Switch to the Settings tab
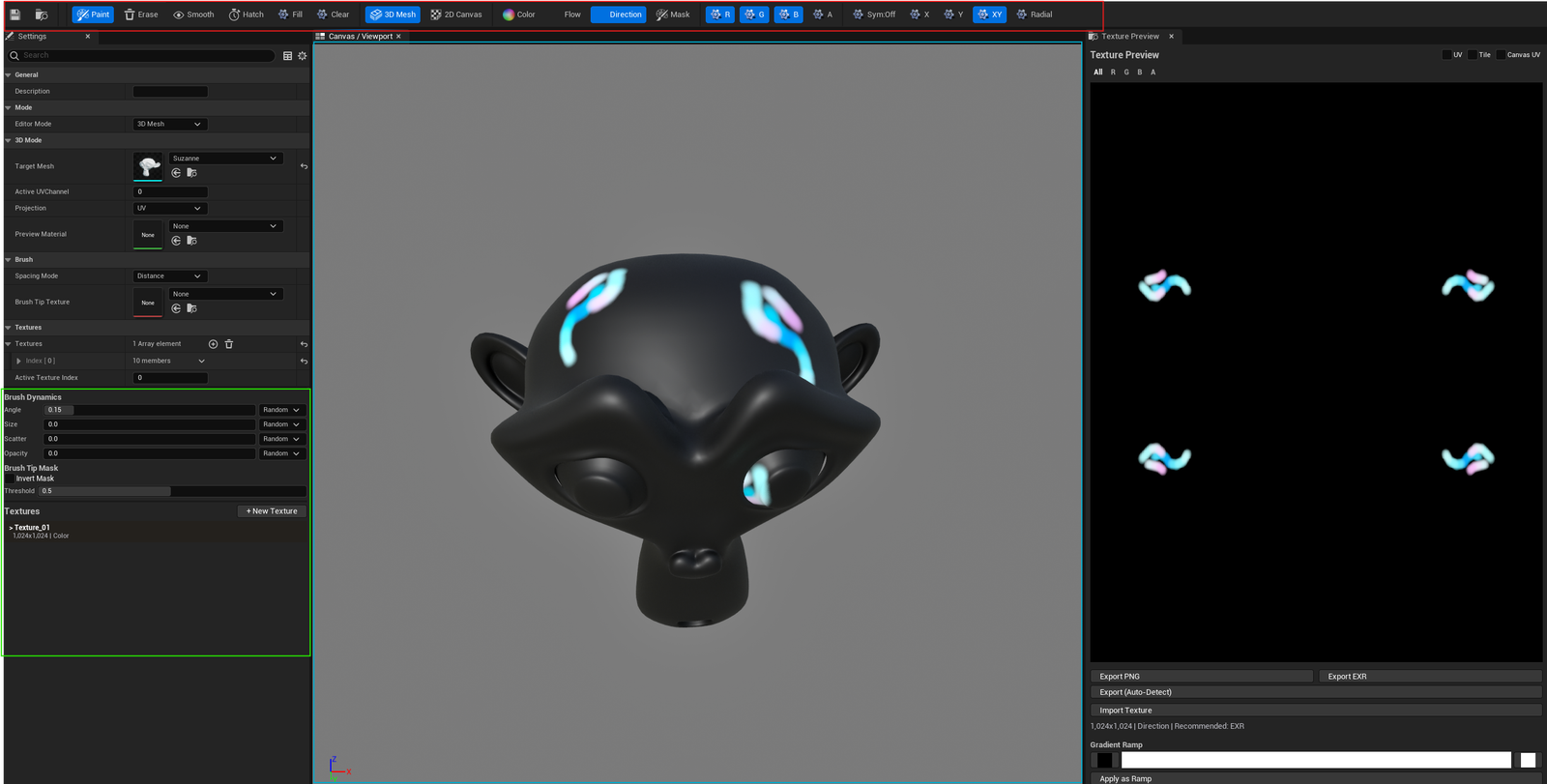Image resolution: width=1547 pixels, height=784 pixels. [x=32, y=37]
